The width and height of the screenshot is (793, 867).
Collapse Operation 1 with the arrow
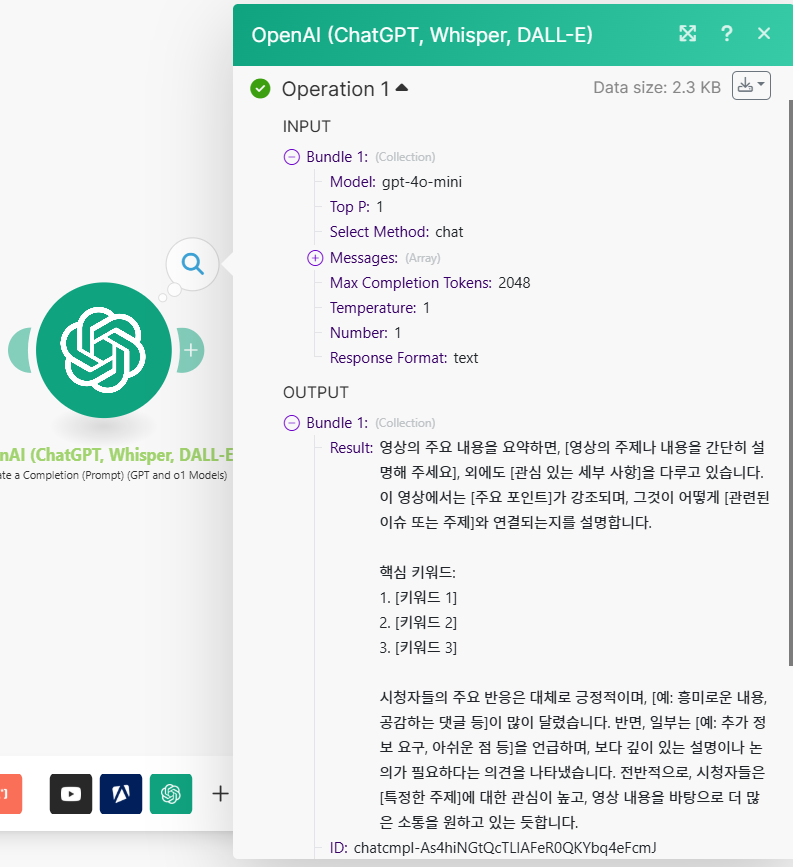pos(401,87)
